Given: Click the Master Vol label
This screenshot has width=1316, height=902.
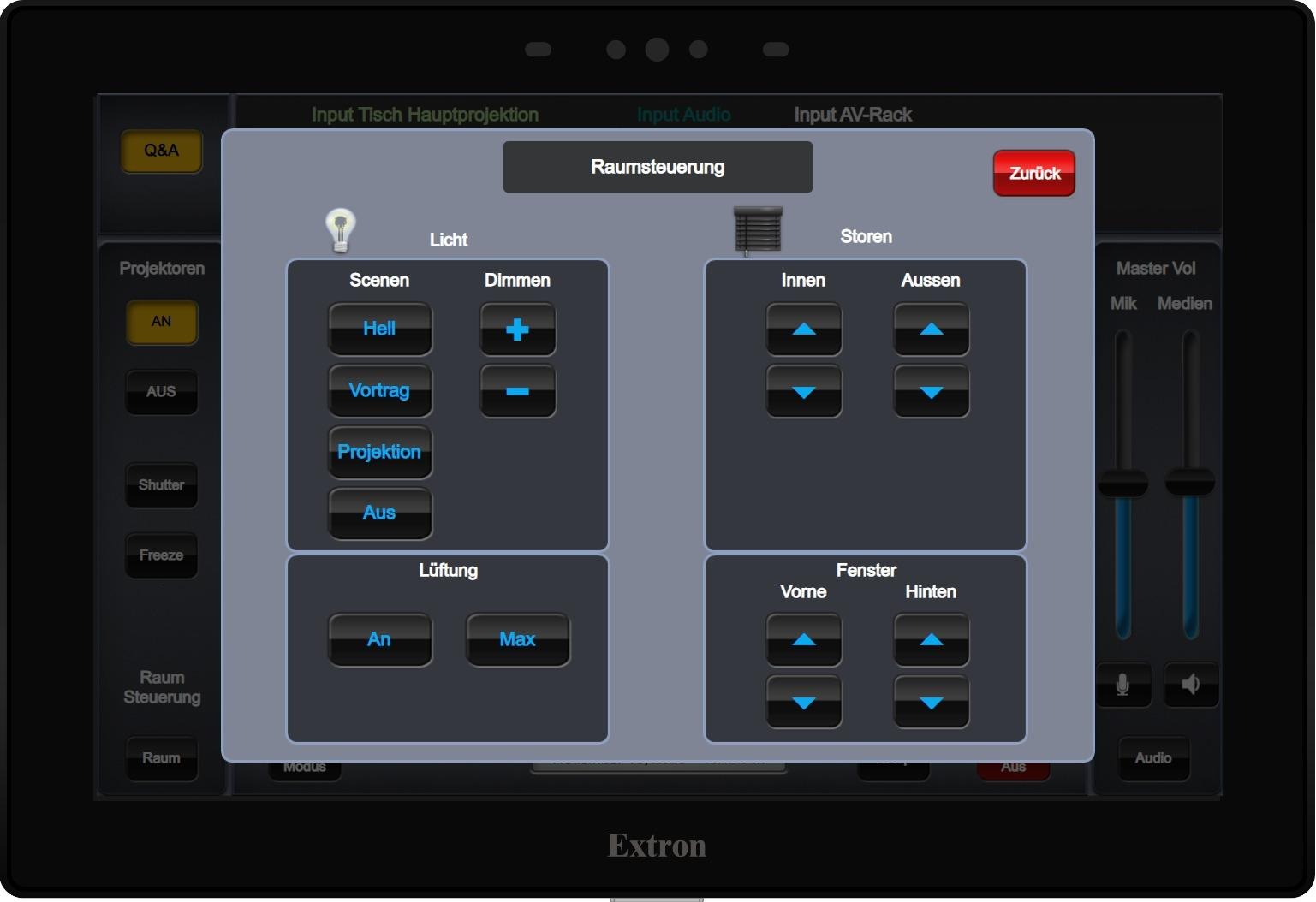Looking at the screenshot, I should 1156,269.
